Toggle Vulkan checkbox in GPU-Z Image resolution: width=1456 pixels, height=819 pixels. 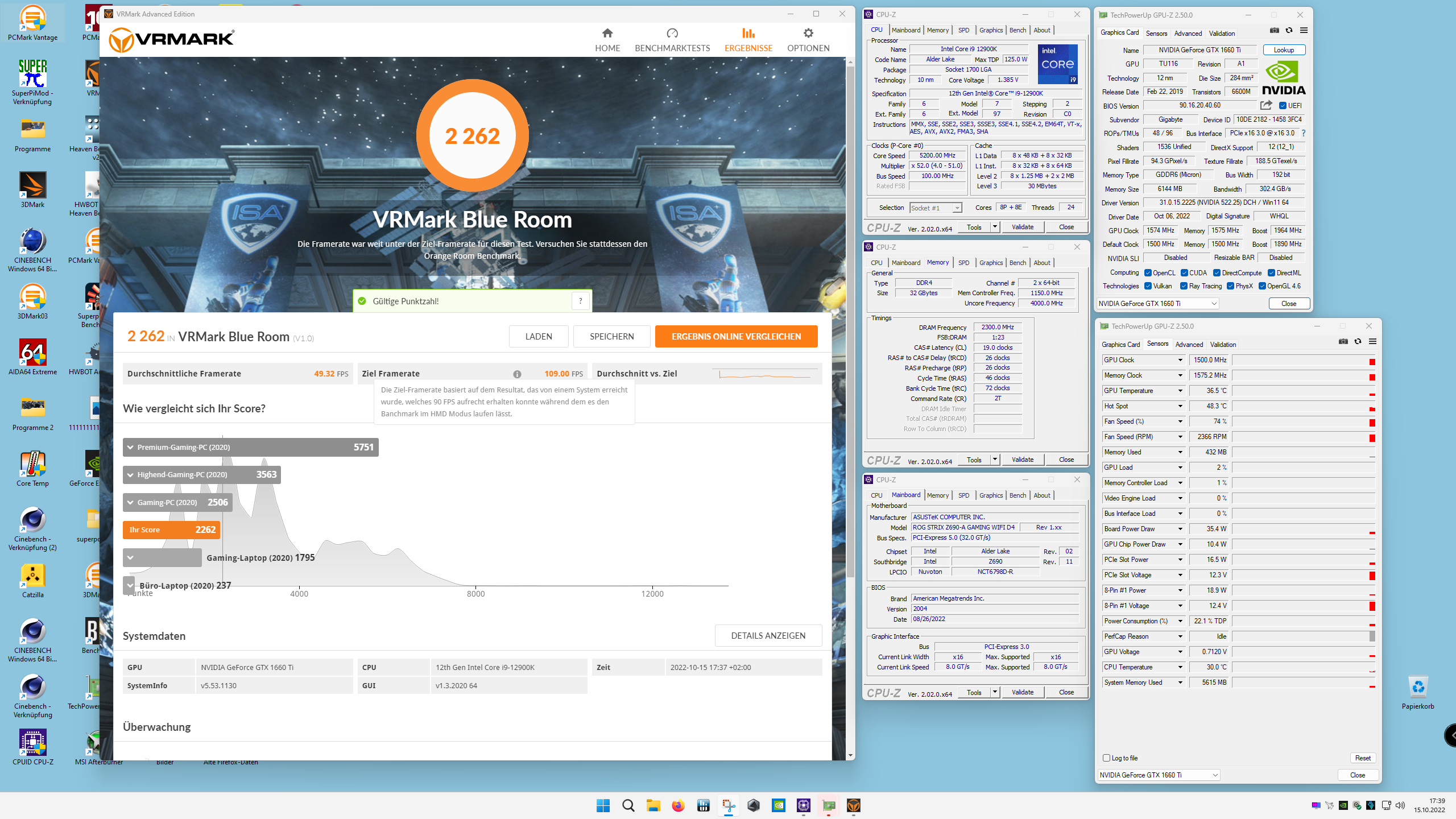point(1148,286)
